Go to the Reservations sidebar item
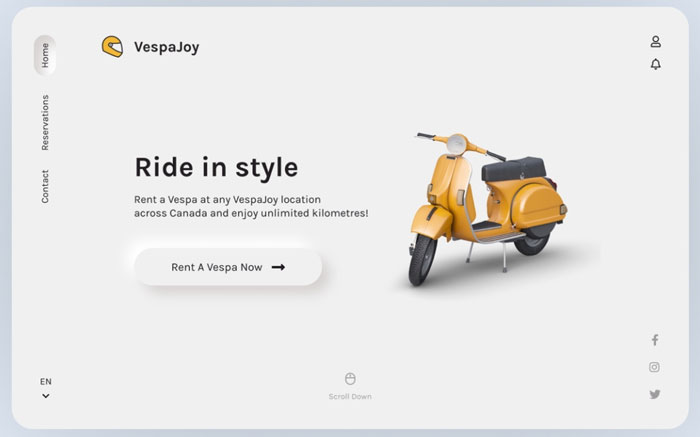This screenshot has width=700, height=437. pyautogui.click(x=45, y=122)
